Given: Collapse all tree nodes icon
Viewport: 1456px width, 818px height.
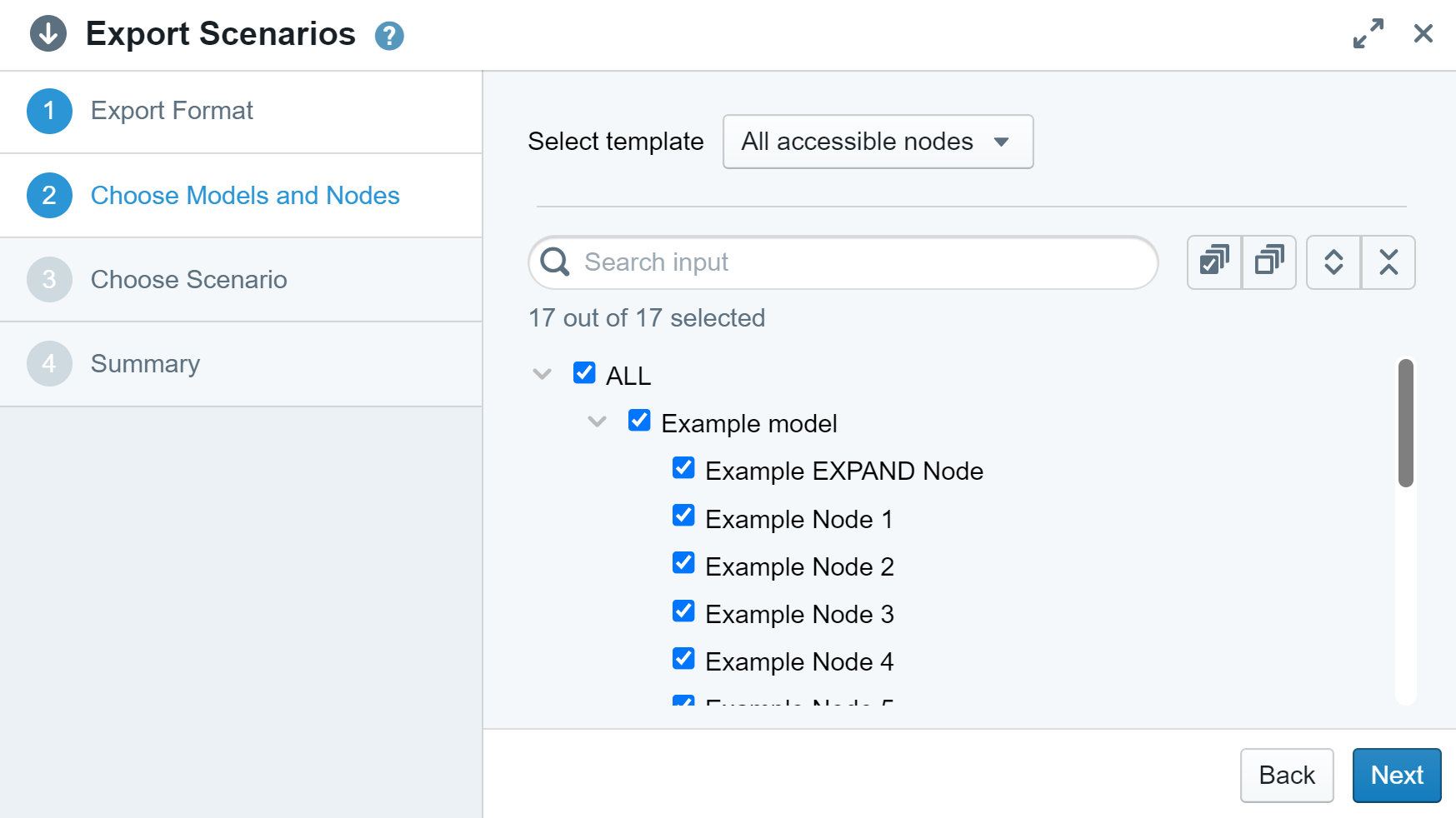Looking at the screenshot, I should pos(1388,262).
